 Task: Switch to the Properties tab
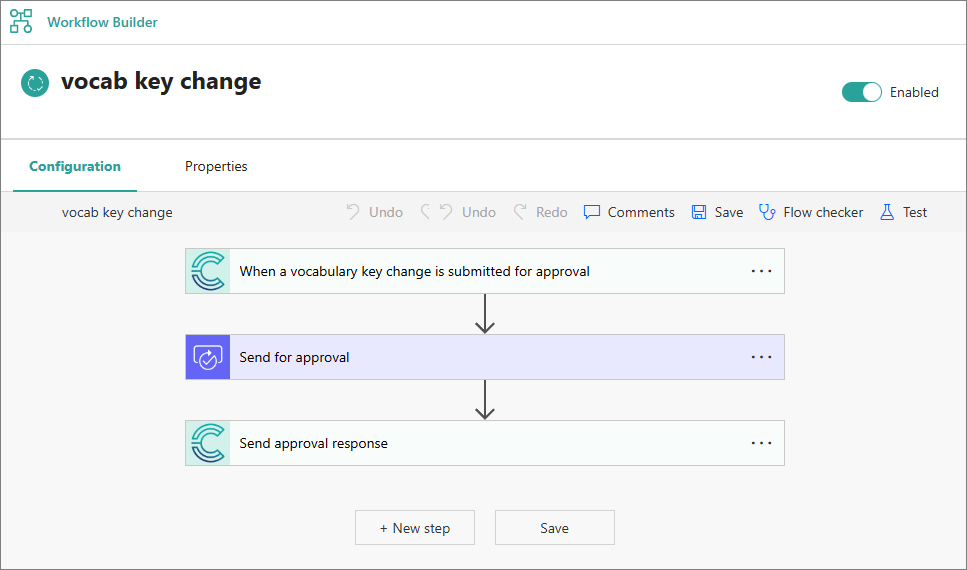216,167
